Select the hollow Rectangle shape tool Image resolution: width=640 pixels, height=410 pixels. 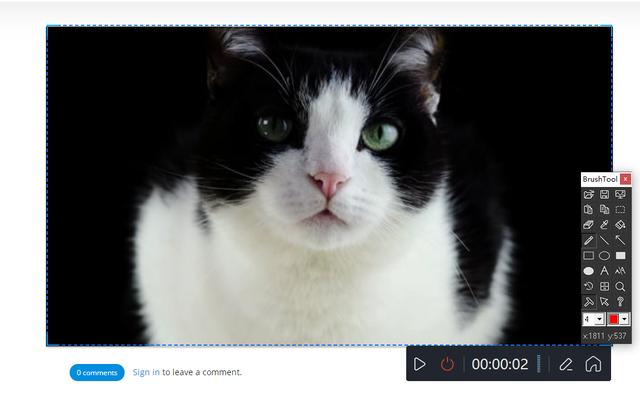pos(589,256)
